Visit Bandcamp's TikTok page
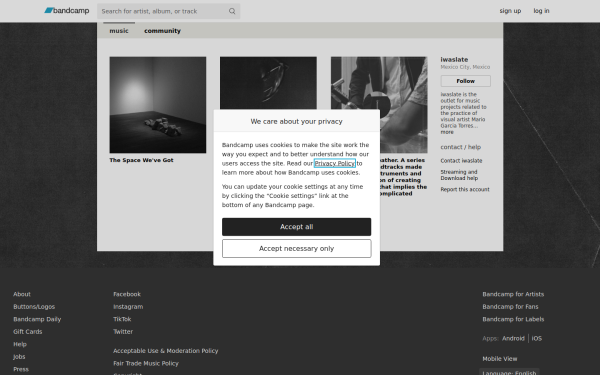The width and height of the screenshot is (600, 375). (x=122, y=319)
